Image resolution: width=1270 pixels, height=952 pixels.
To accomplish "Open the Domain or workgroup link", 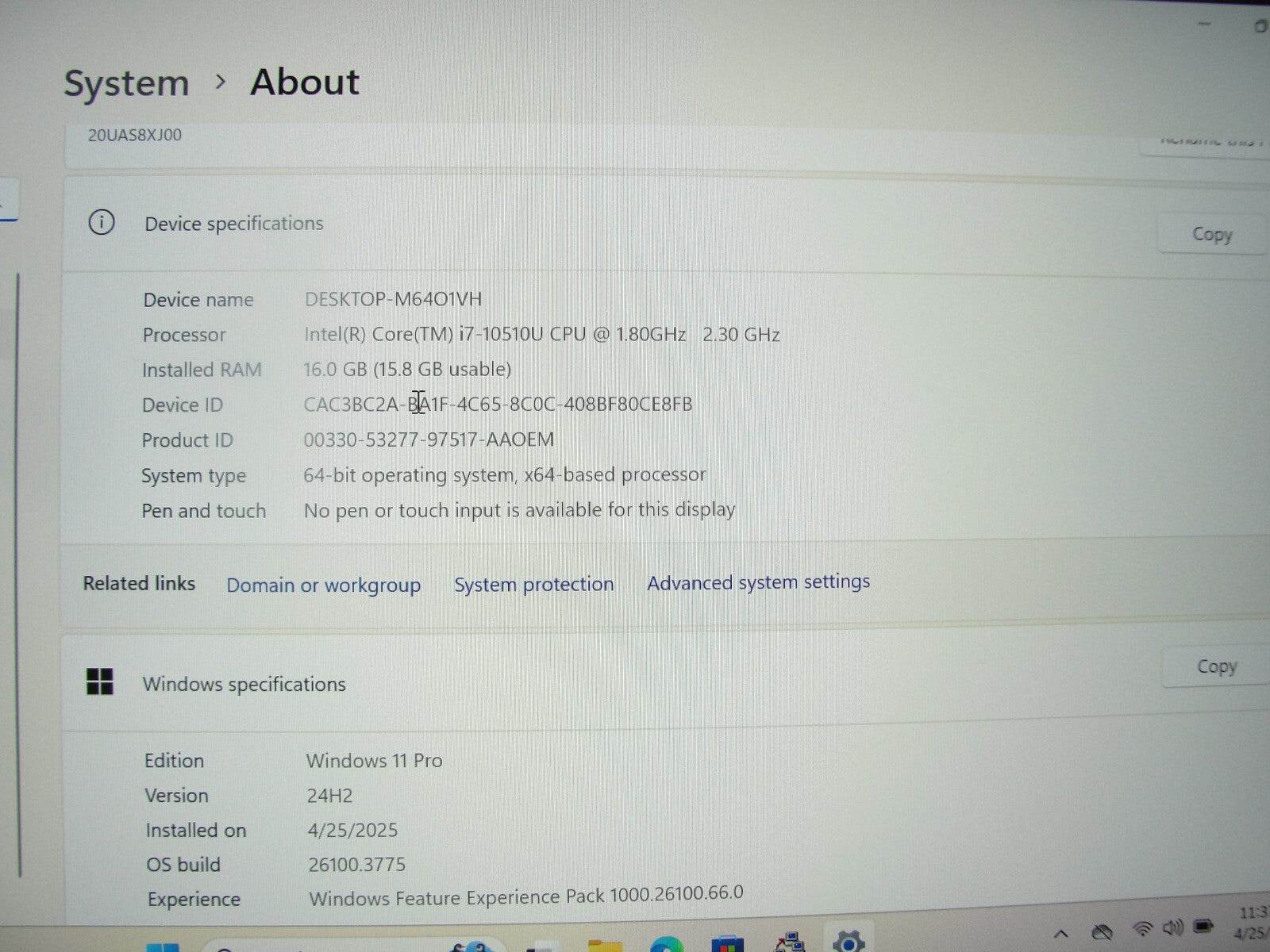I will point(323,585).
